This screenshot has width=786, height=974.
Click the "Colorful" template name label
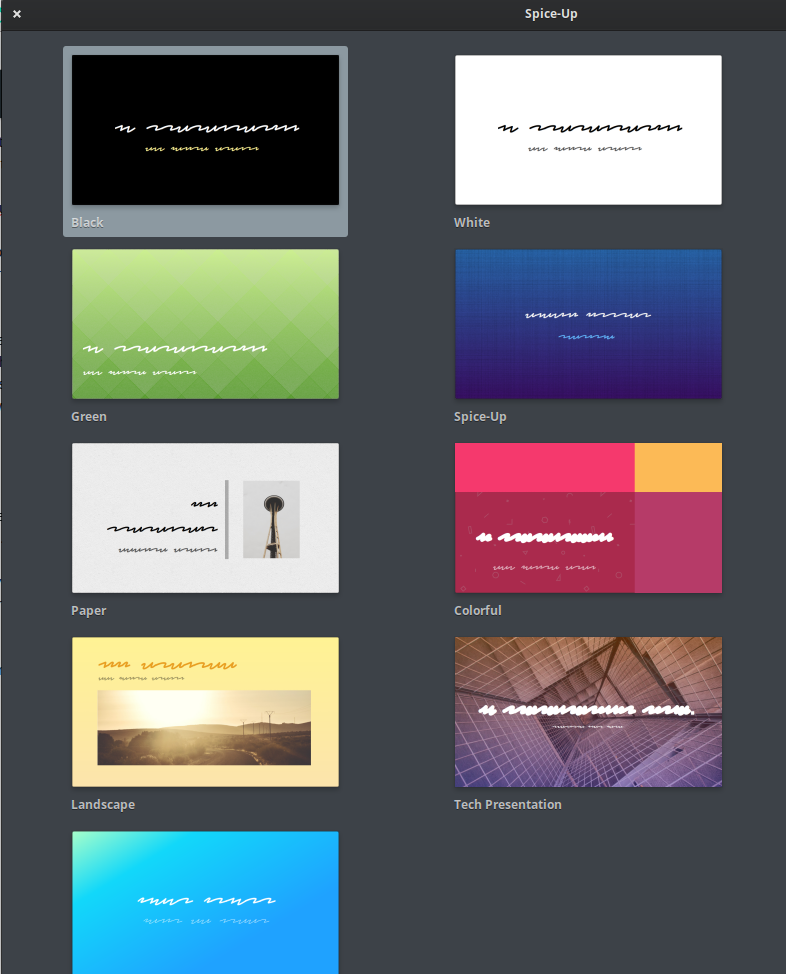click(x=478, y=610)
